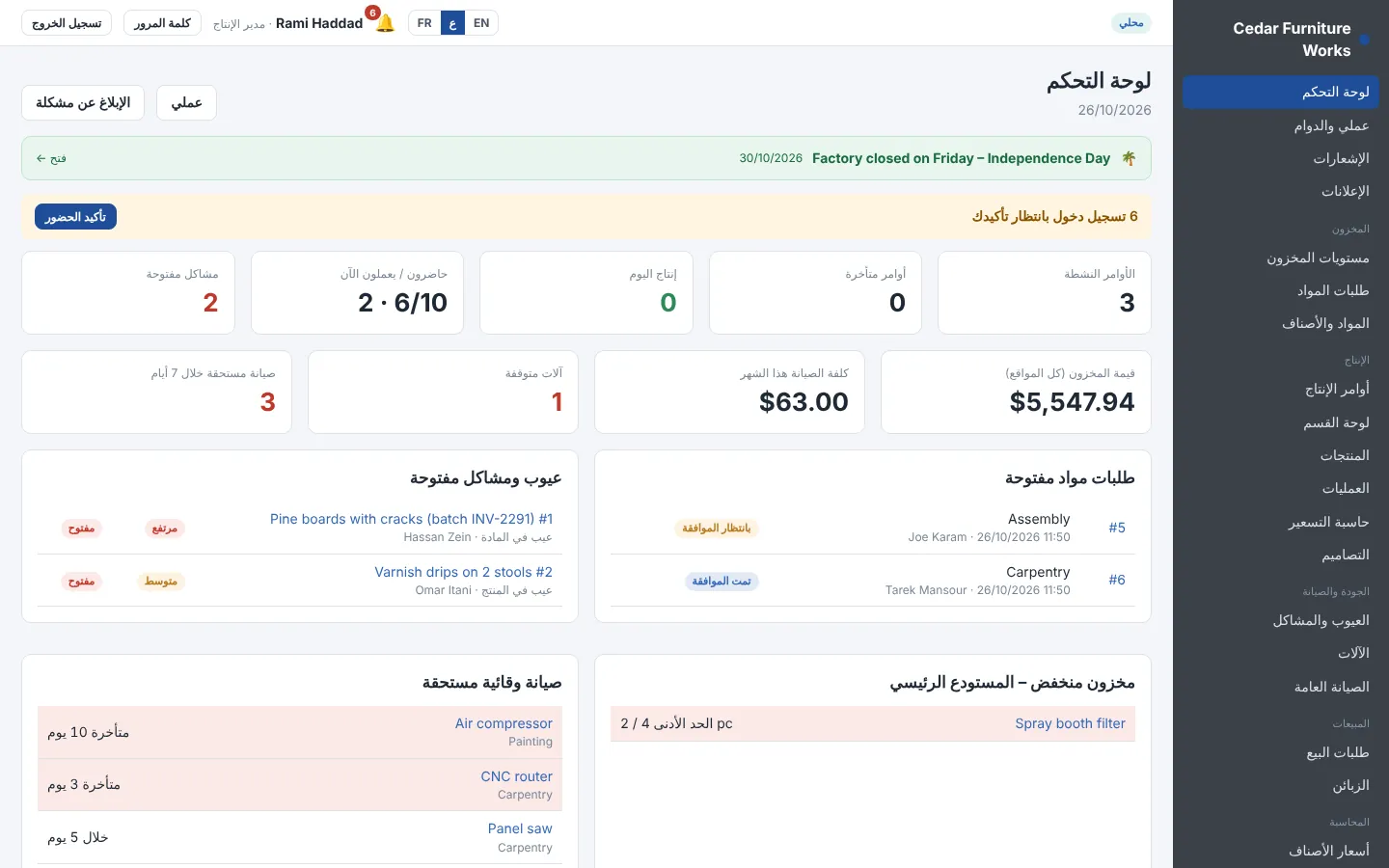Open المواد والأصناف in the sidebar
Viewport: 1389px width, 868px height.
[x=1280, y=323]
